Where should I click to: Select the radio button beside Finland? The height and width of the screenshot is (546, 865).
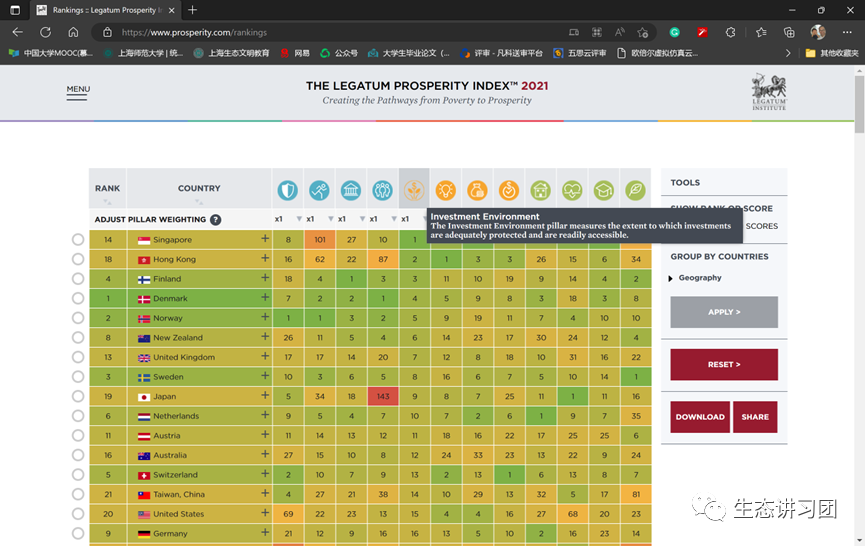78,279
